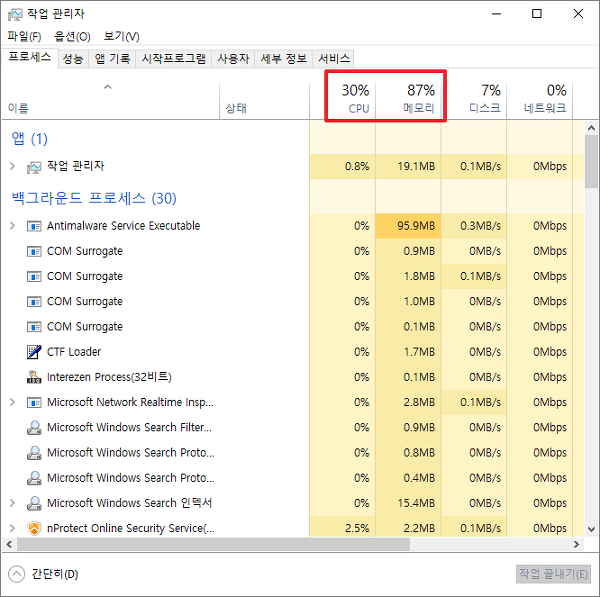Screen dimensions: 600x597
Task: Sort by the 네트워크 column header
Action: pyautogui.click(x=540, y=100)
